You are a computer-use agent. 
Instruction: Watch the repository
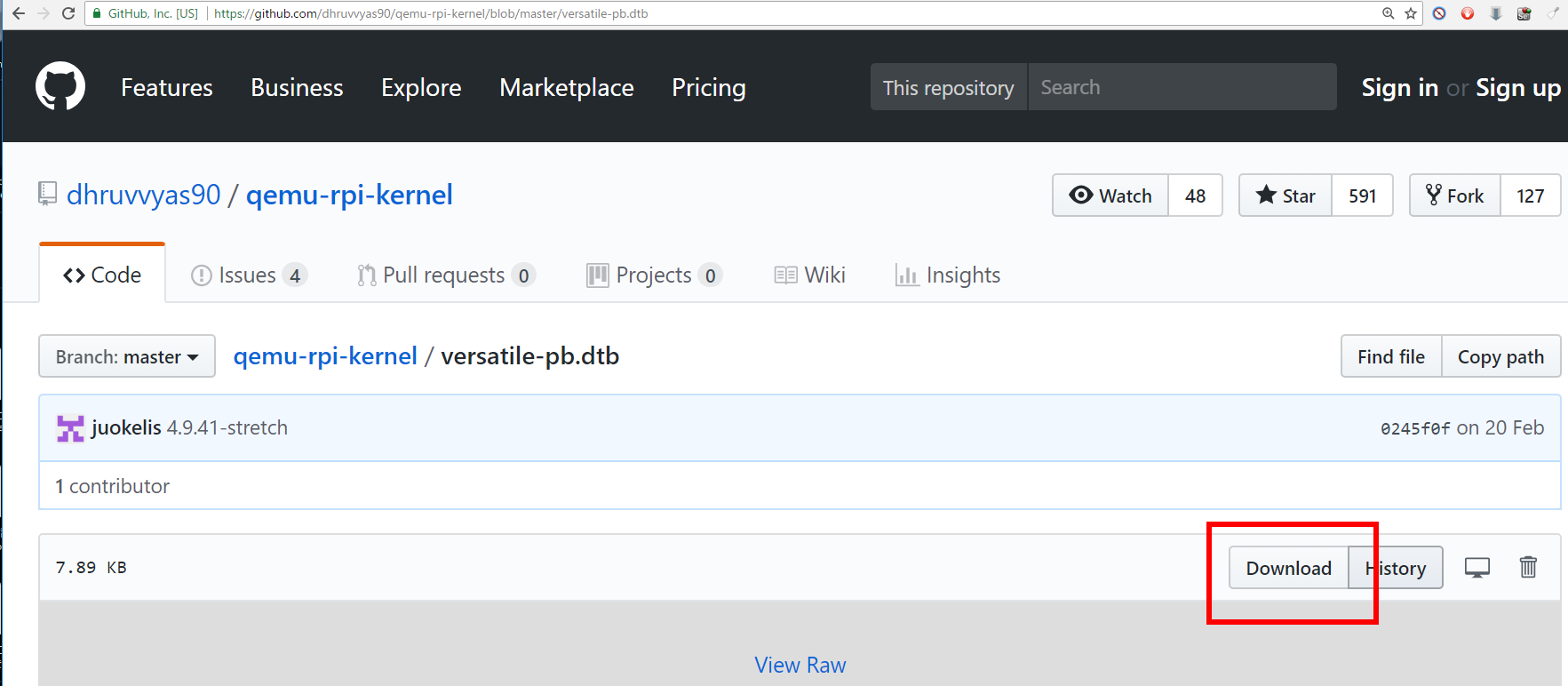pos(1110,195)
